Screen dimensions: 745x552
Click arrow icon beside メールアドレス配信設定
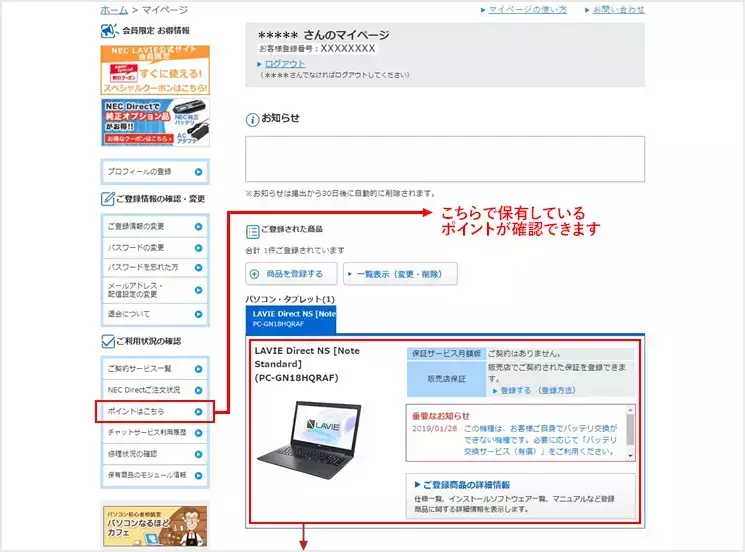click(199, 290)
